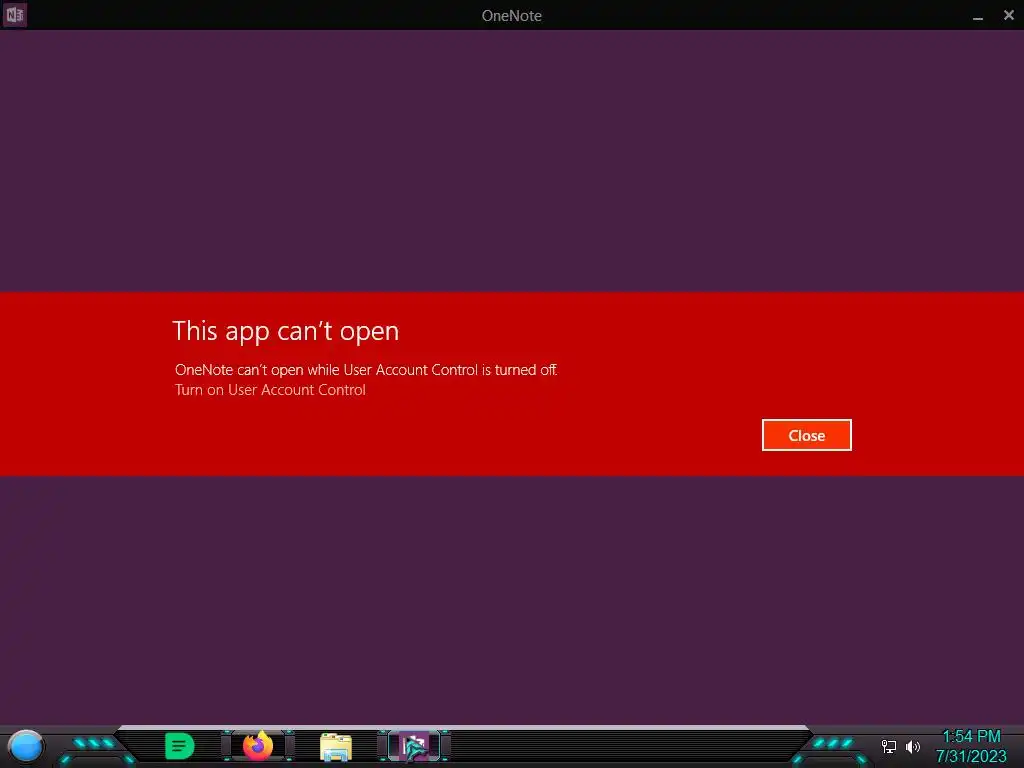Image resolution: width=1024 pixels, height=768 pixels.
Task: Click the volume speaker tray icon
Action: 913,746
